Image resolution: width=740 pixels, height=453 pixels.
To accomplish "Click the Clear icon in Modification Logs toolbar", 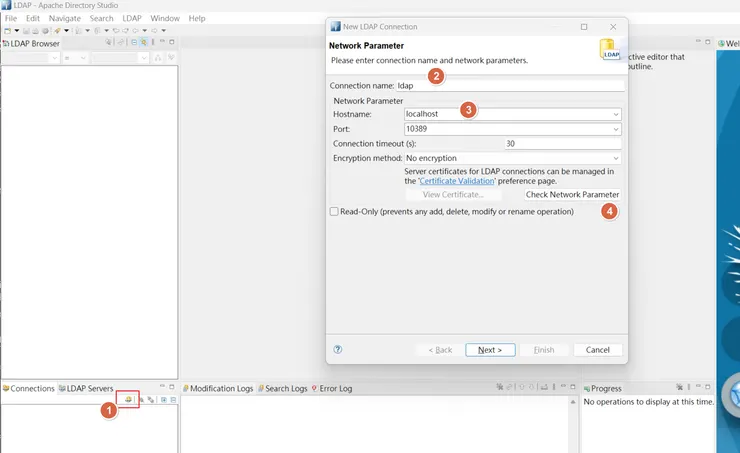I will [500, 387].
